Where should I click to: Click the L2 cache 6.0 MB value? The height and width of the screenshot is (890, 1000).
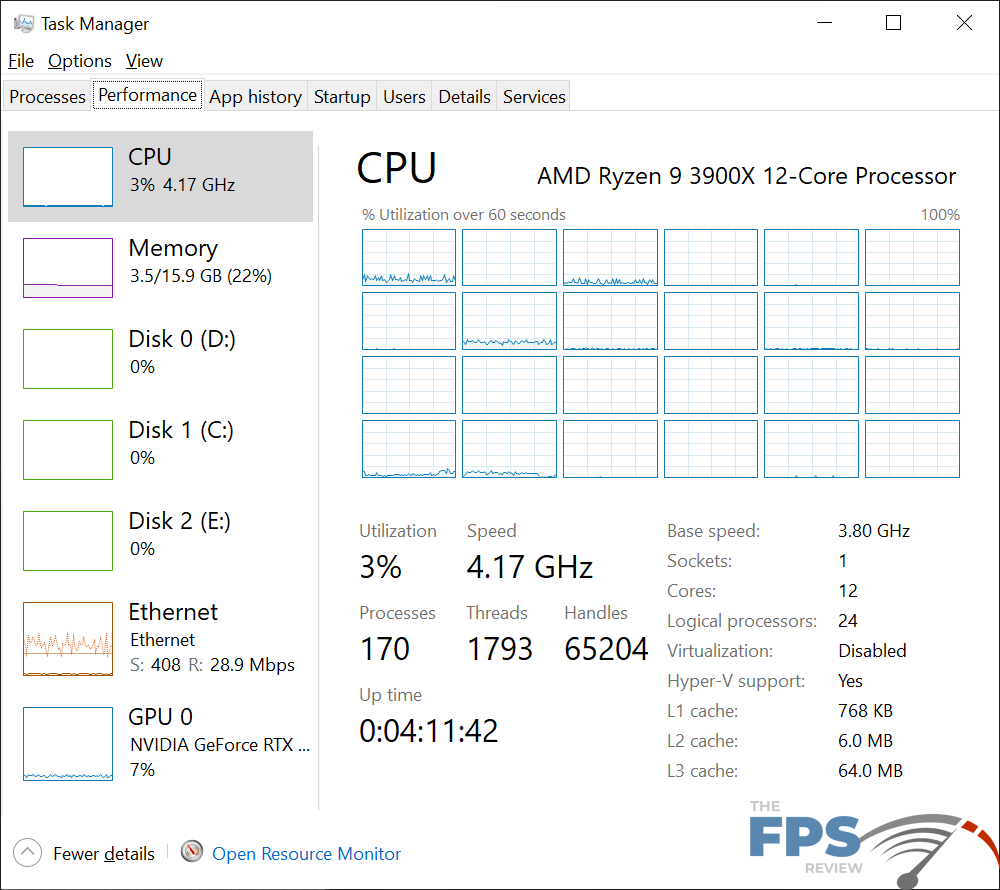[x=865, y=741]
